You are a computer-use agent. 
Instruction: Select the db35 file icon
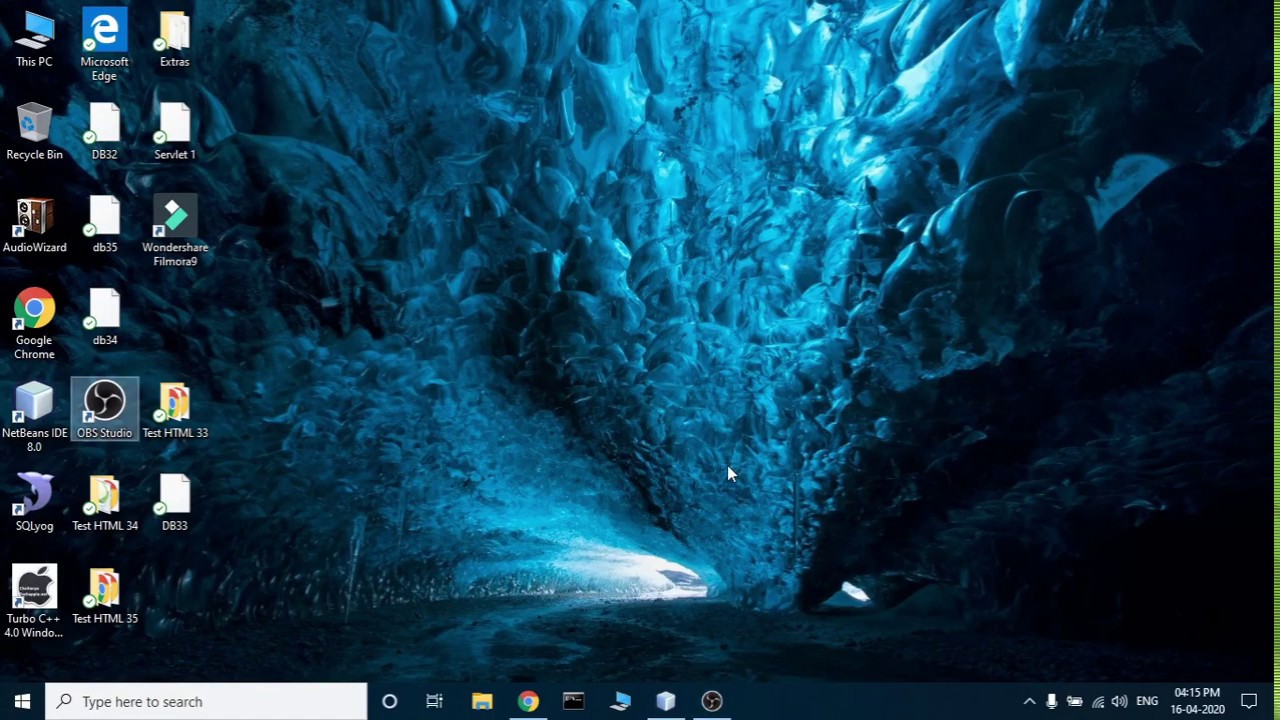coord(104,225)
